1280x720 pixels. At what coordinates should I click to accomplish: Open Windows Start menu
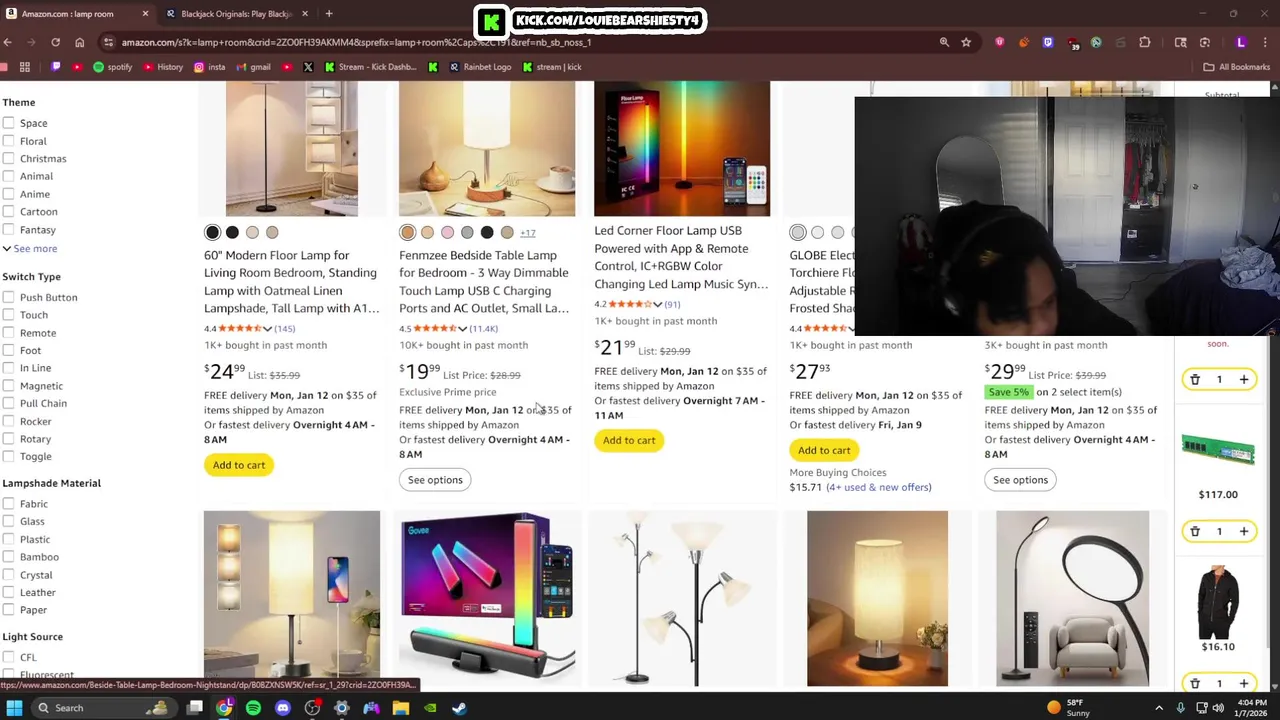point(14,708)
